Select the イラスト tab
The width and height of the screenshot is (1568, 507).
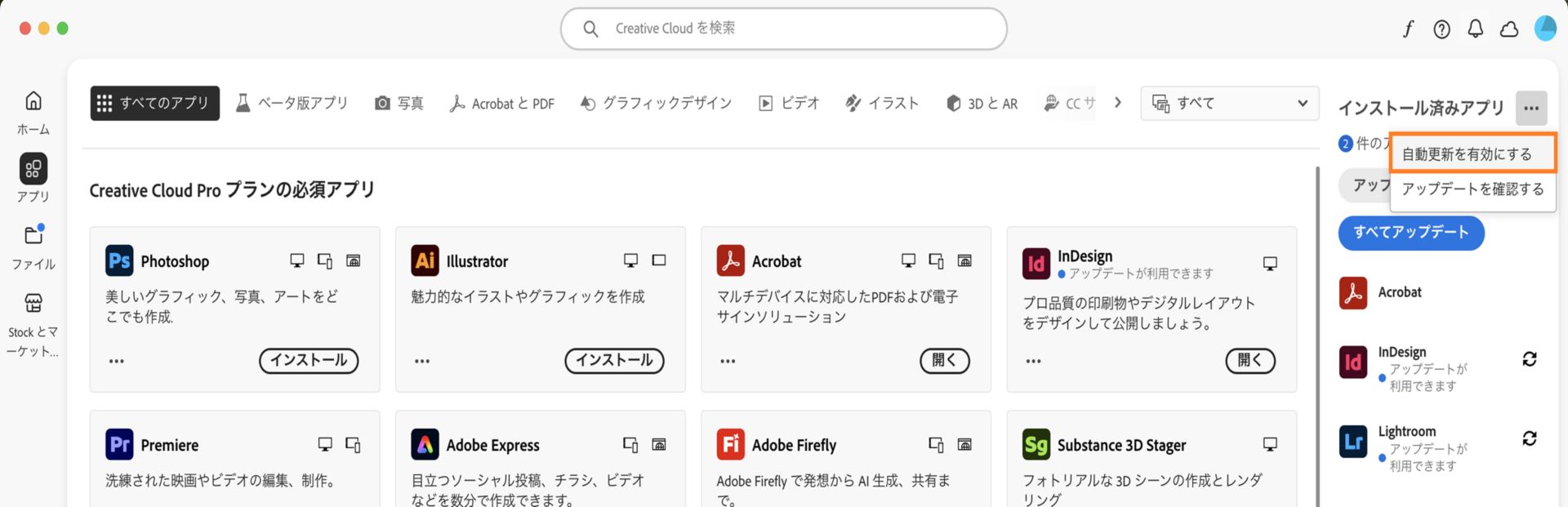click(882, 103)
